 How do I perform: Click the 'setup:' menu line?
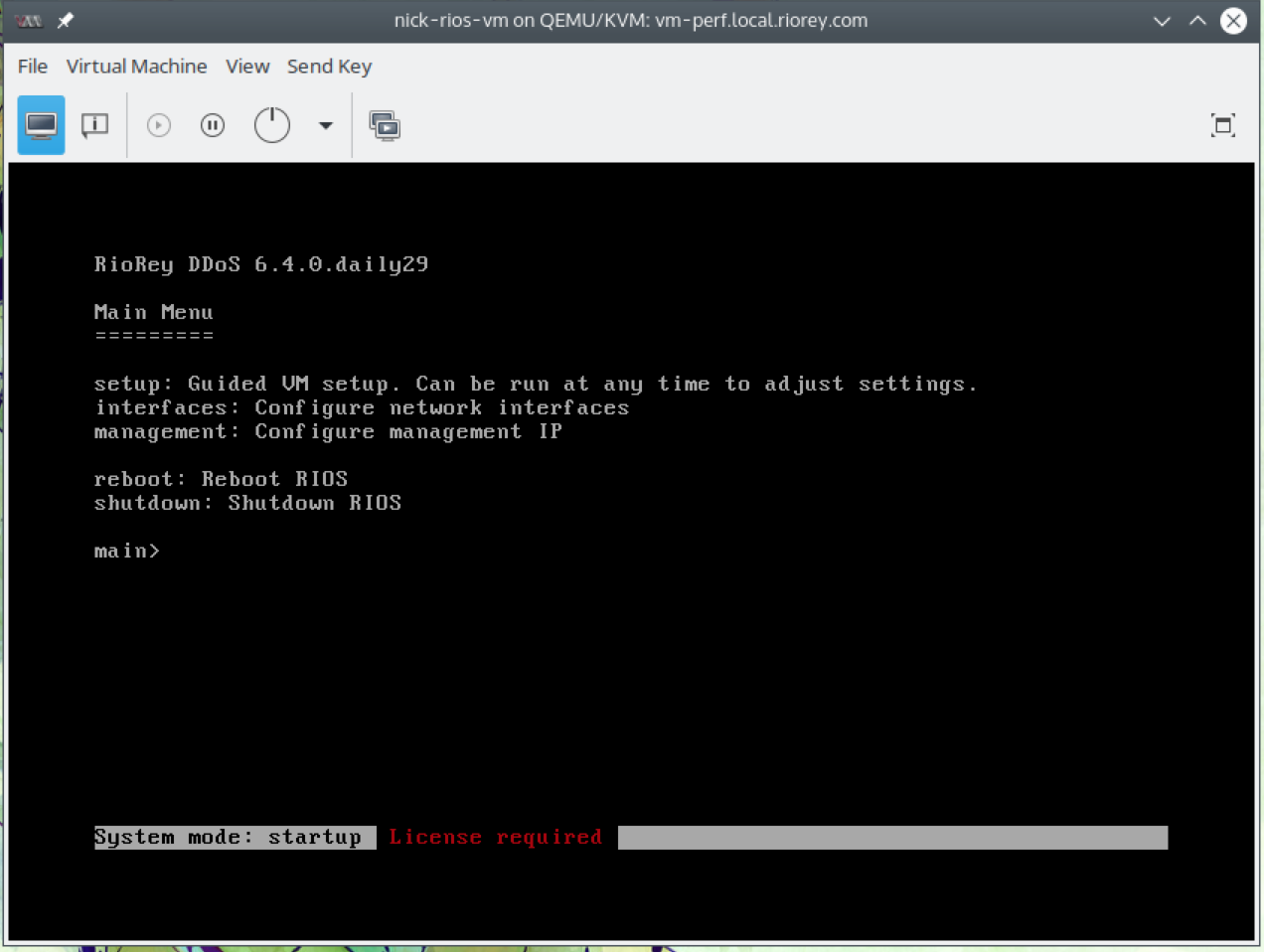point(536,384)
